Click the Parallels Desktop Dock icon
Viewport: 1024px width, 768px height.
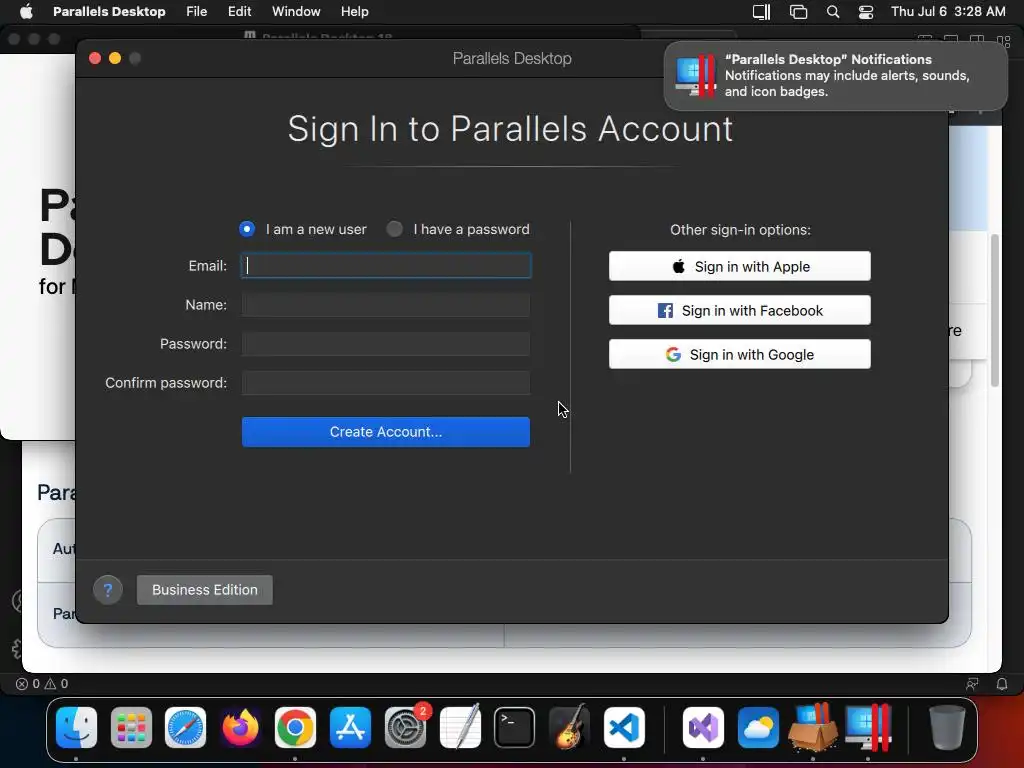(869, 728)
